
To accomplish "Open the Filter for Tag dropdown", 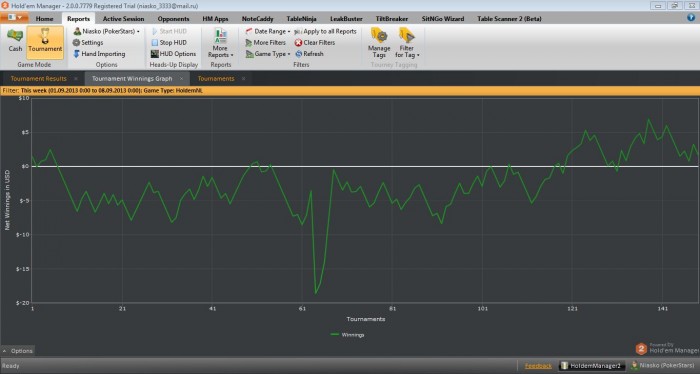I will tap(407, 43).
